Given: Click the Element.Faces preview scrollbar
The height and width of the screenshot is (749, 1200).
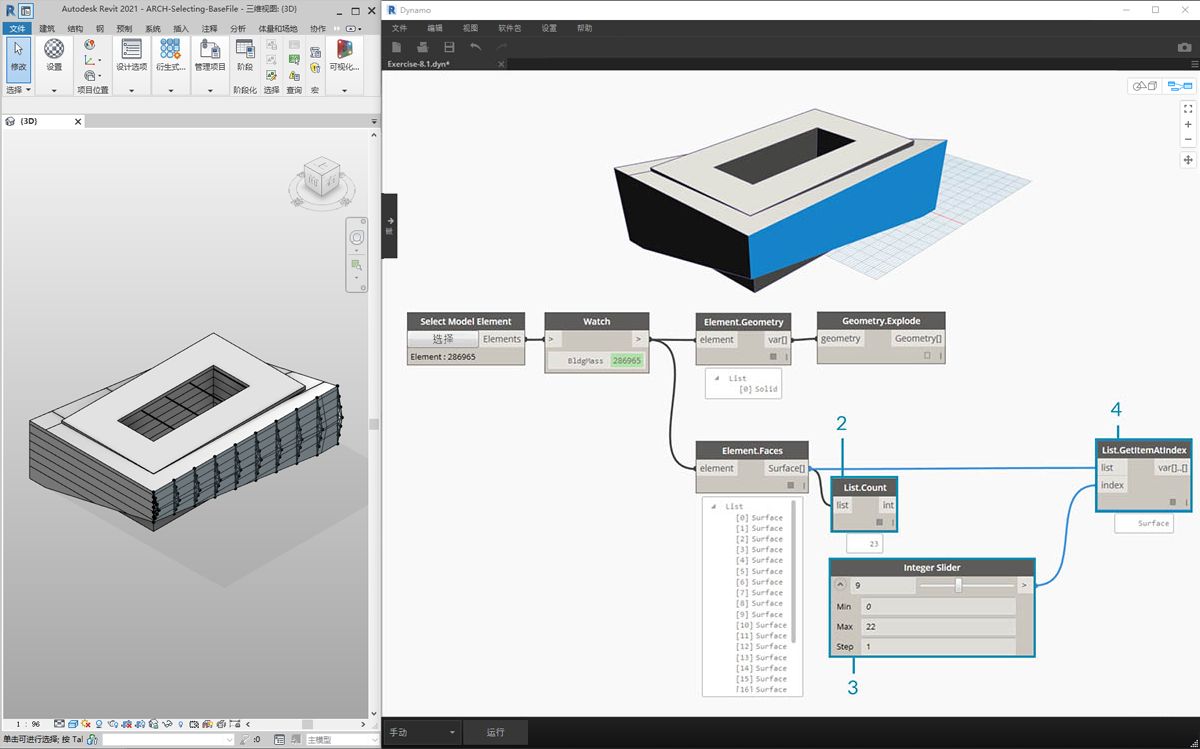Looking at the screenshot, I should pos(795,571).
